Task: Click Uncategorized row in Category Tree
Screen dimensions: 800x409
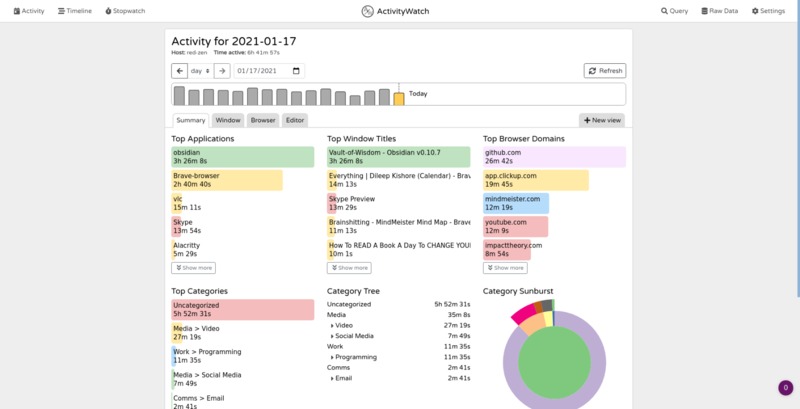Action: click(398, 304)
